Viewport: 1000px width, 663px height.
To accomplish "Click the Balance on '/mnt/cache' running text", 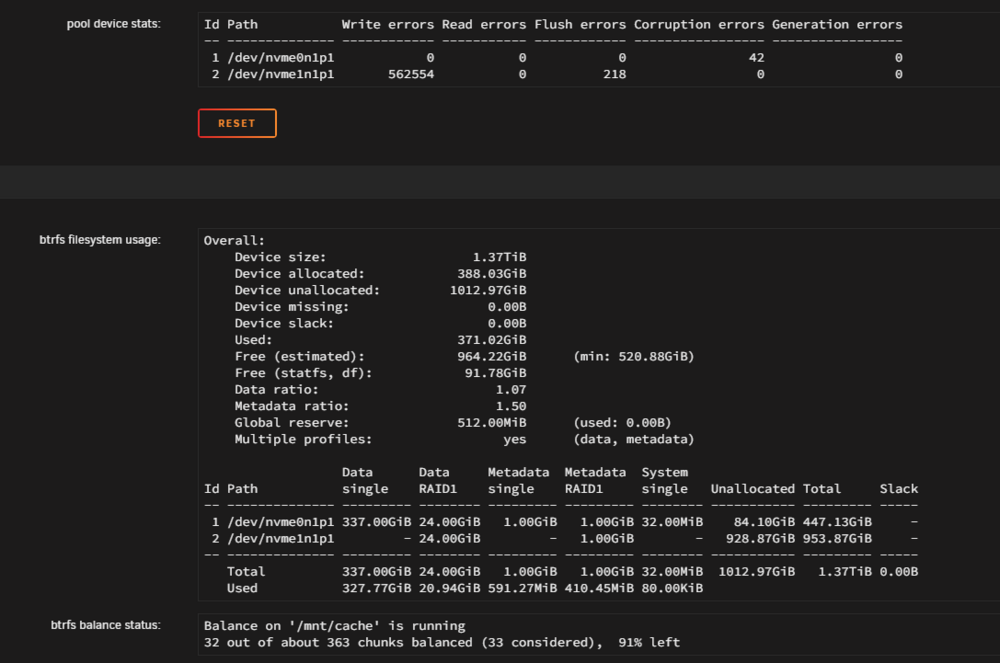I will pyautogui.click(x=334, y=626).
